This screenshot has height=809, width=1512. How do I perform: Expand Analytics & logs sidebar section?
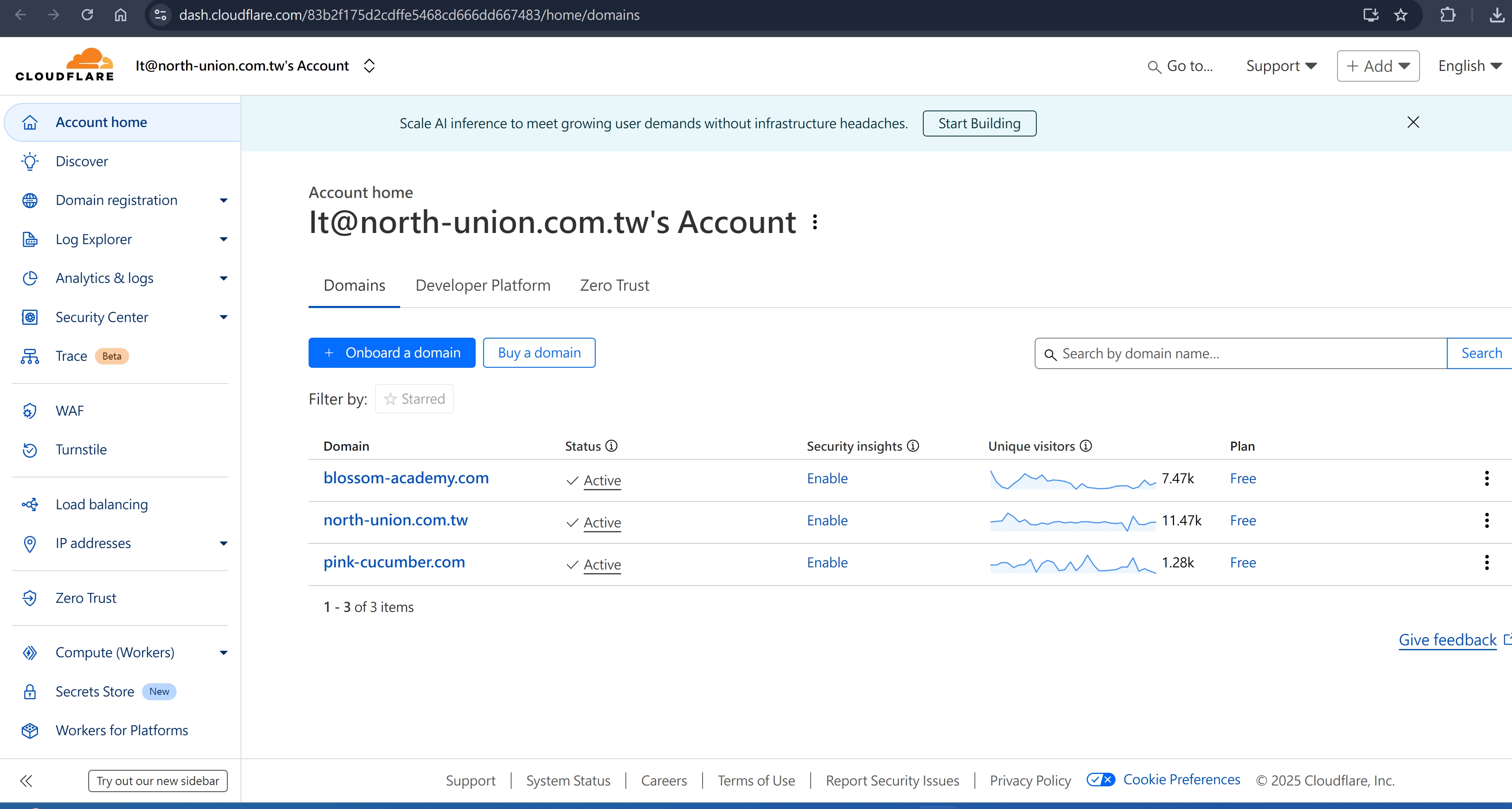[x=224, y=278]
